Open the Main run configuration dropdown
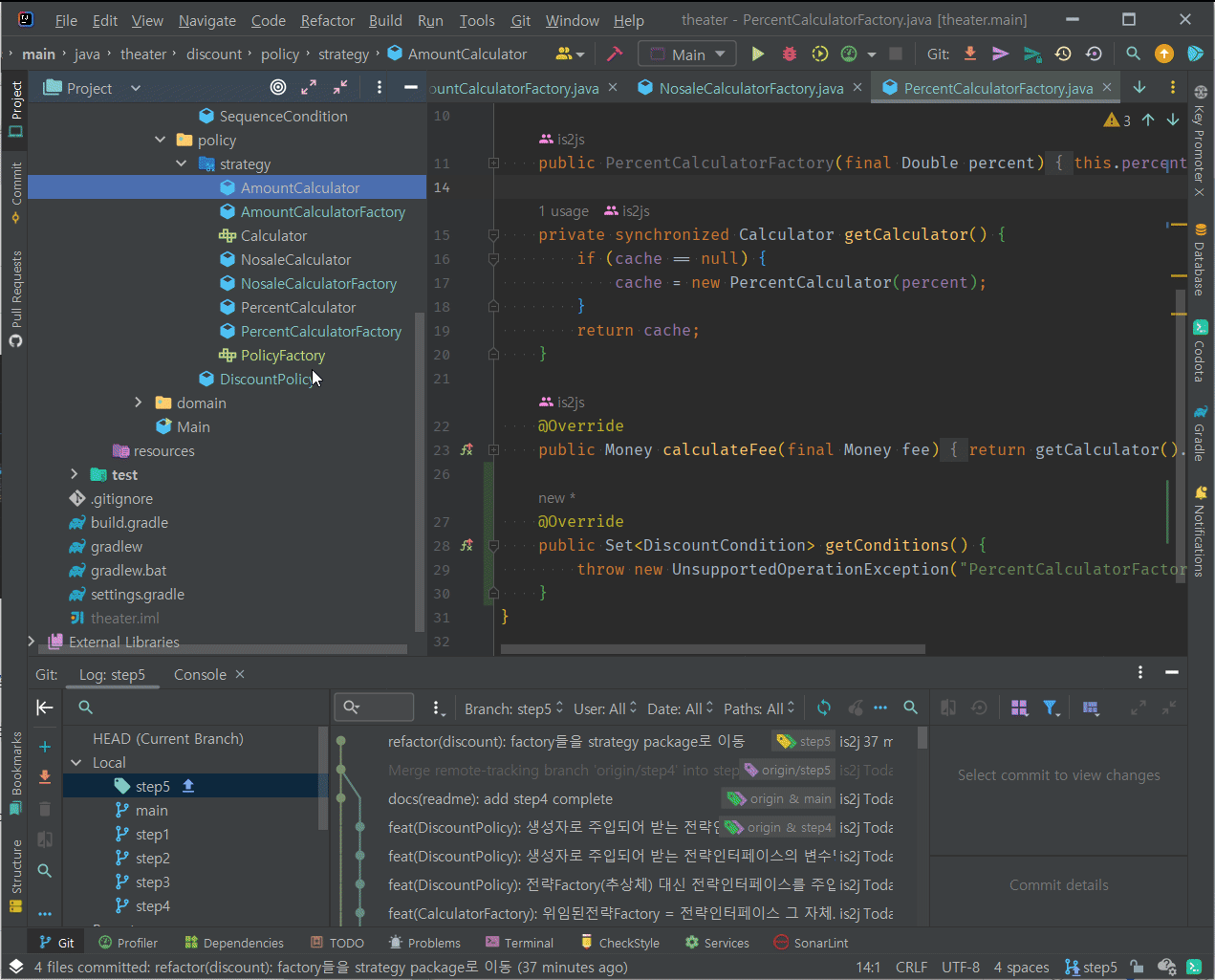1215x980 pixels. [687, 54]
